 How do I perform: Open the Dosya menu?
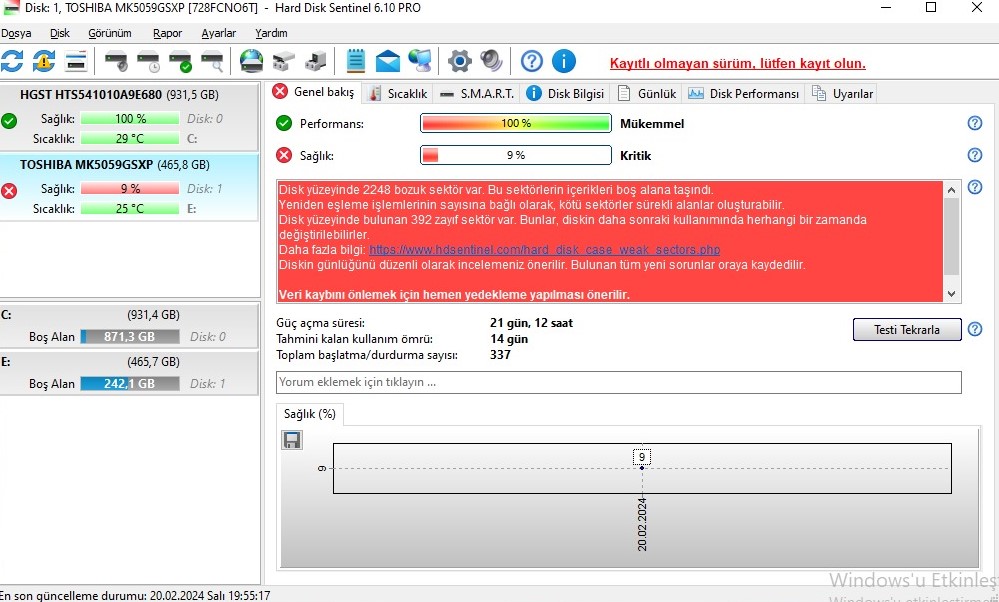pyautogui.click(x=16, y=33)
